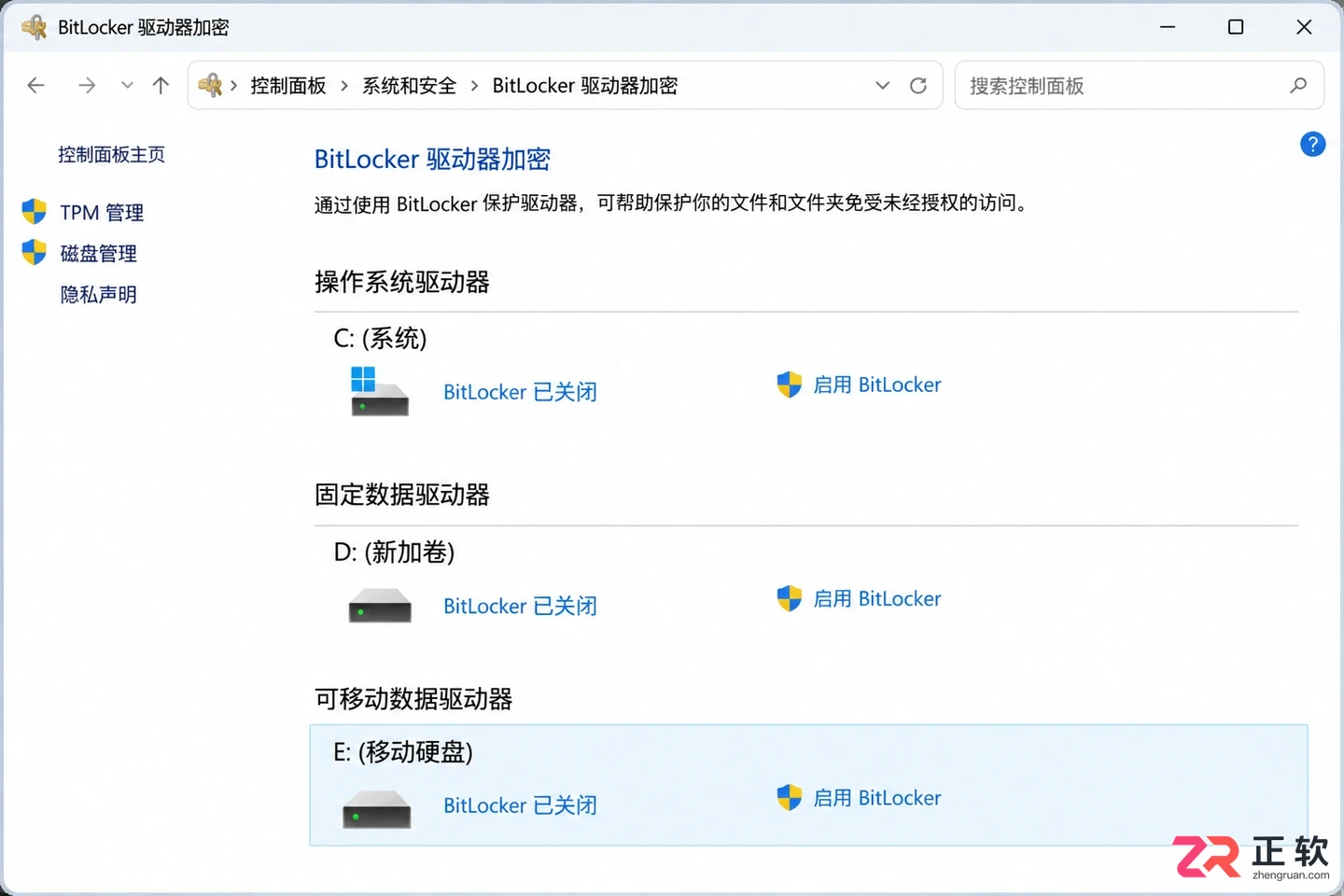Screen dimensions: 1344x896
Task: Open TPM 管理 link
Action: [102, 213]
